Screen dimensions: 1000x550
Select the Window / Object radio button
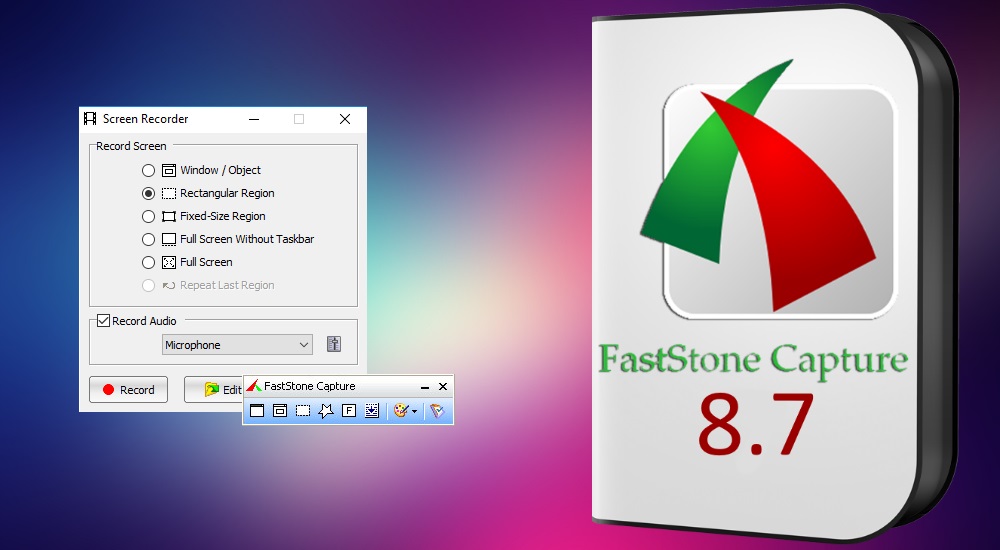click(149, 171)
